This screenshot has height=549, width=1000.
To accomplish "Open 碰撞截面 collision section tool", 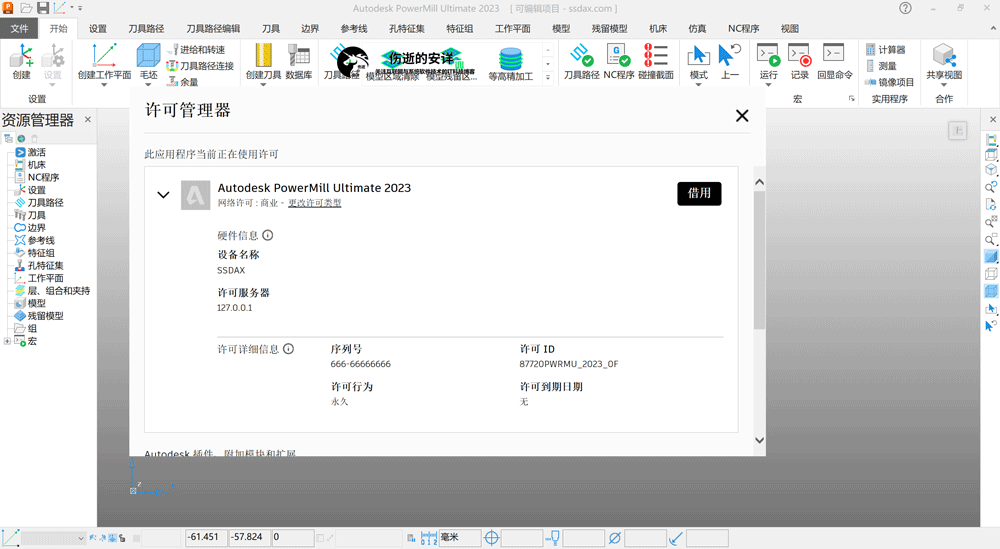I will point(656,62).
